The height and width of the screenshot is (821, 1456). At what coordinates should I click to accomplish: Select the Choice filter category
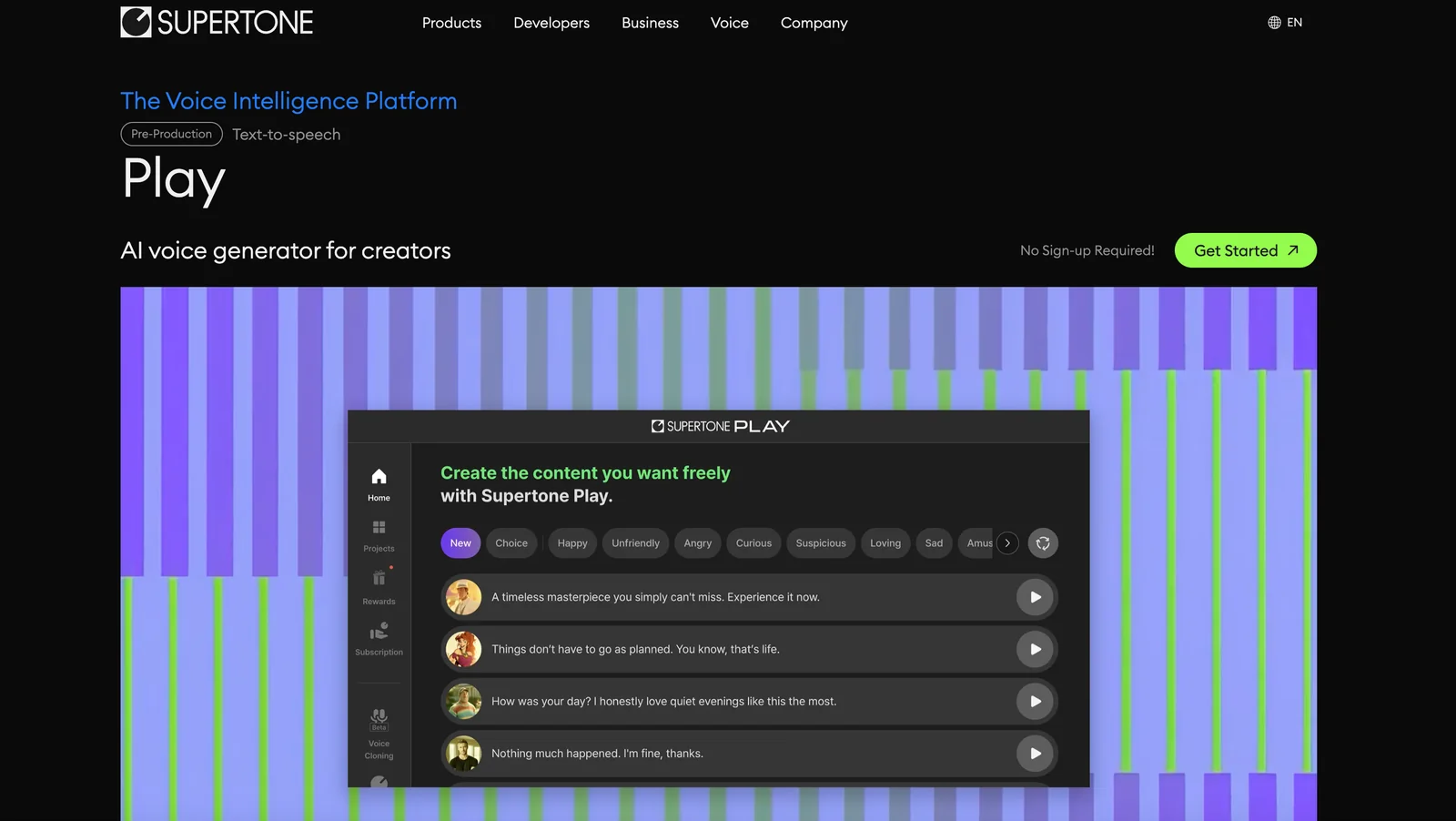pyautogui.click(x=511, y=542)
